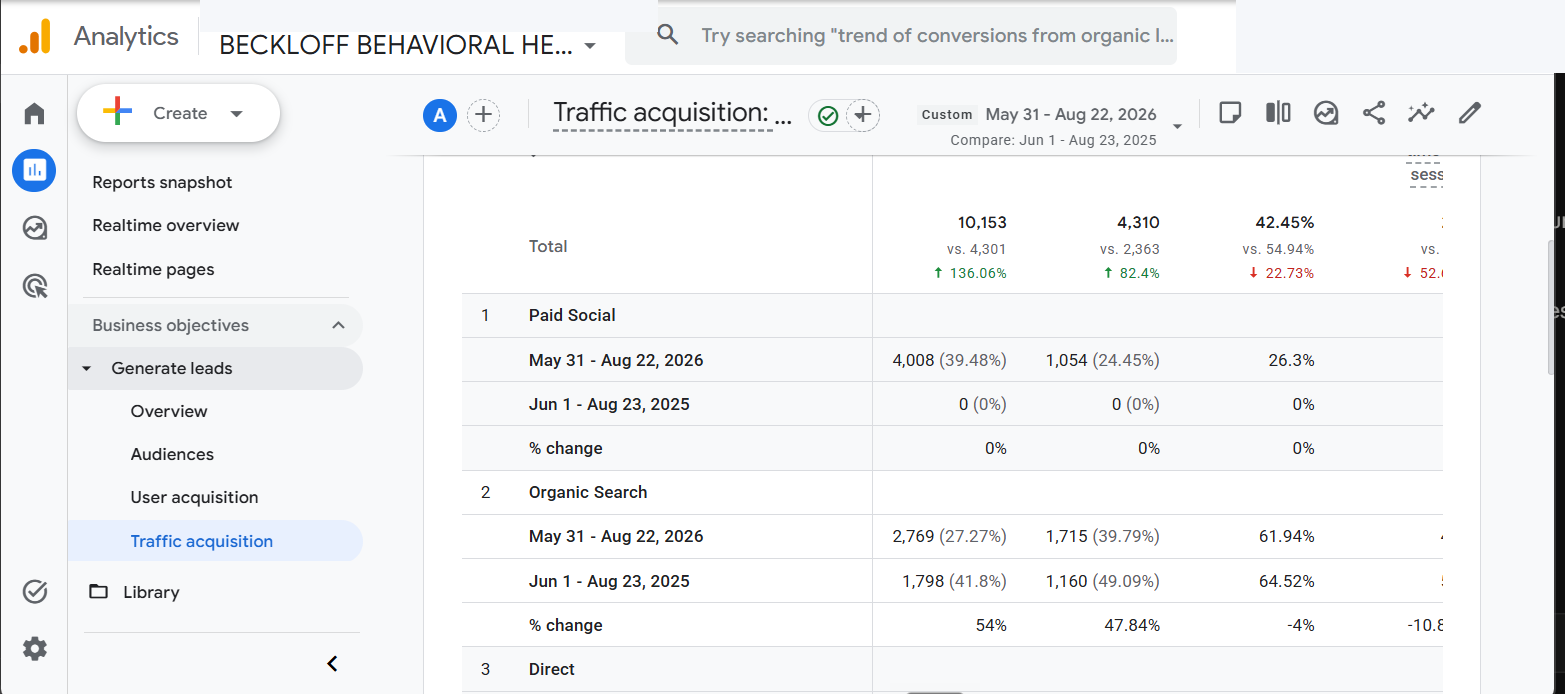Screen dimensions: 1565x694
Task: Click the Customize report pencil icon
Action: click(x=1469, y=113)
